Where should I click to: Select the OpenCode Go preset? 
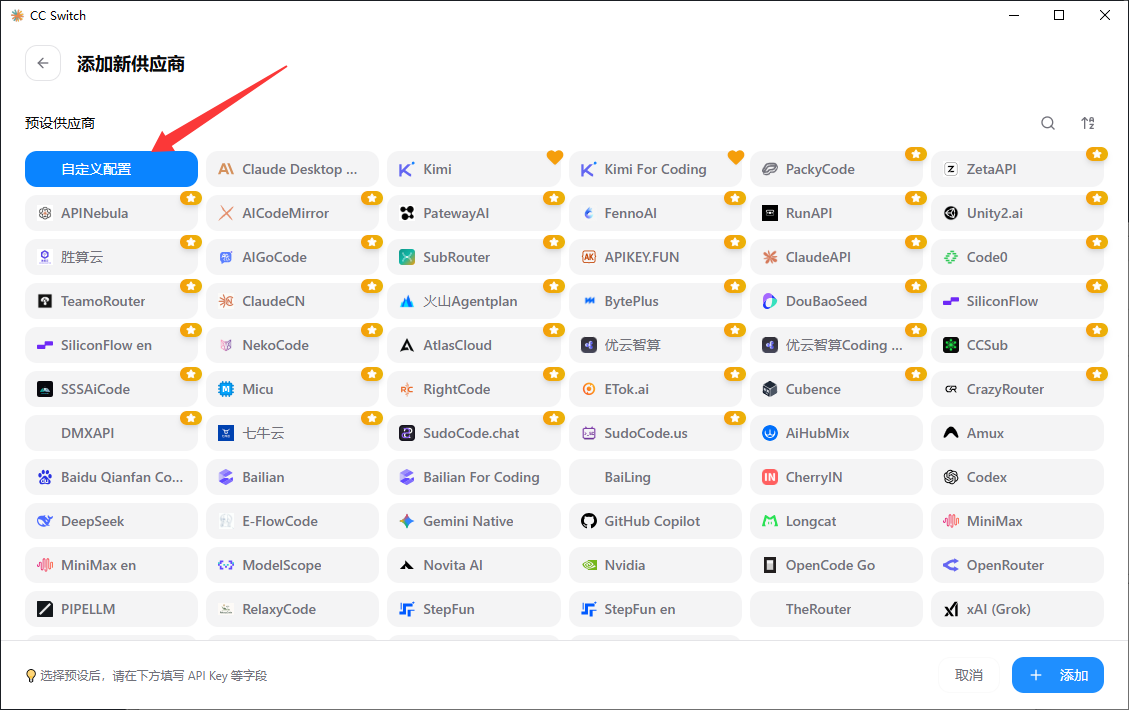click(836, 565)
